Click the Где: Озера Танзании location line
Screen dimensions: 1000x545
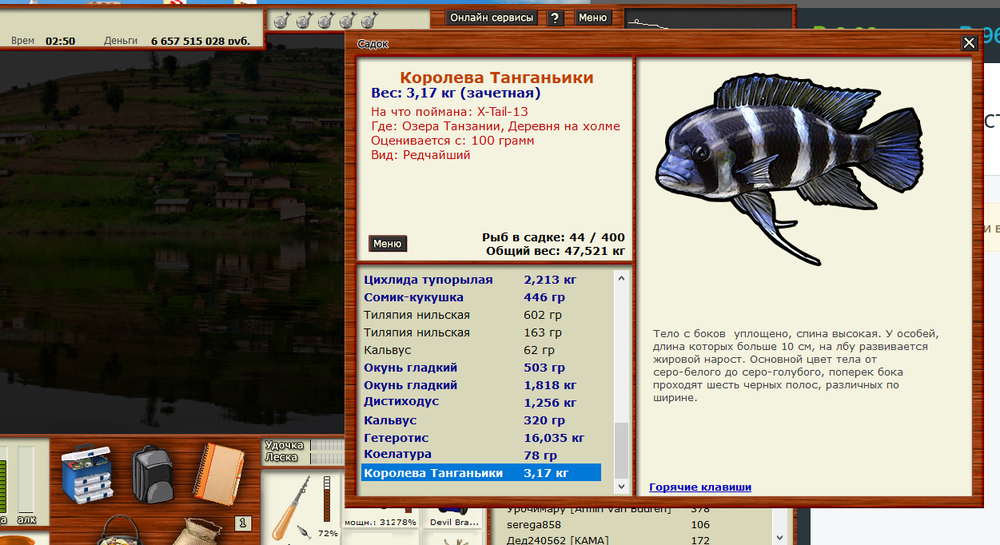click(x=495, y=126)
